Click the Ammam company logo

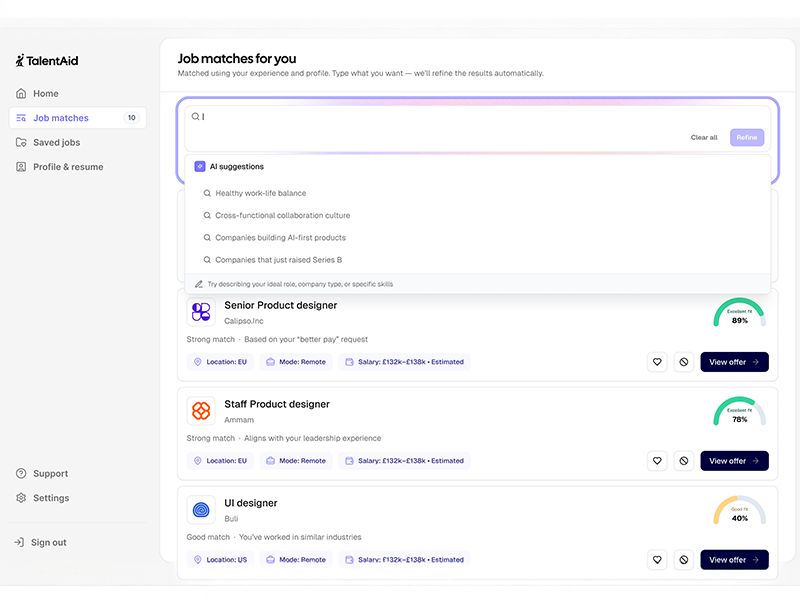coord(201,411)
